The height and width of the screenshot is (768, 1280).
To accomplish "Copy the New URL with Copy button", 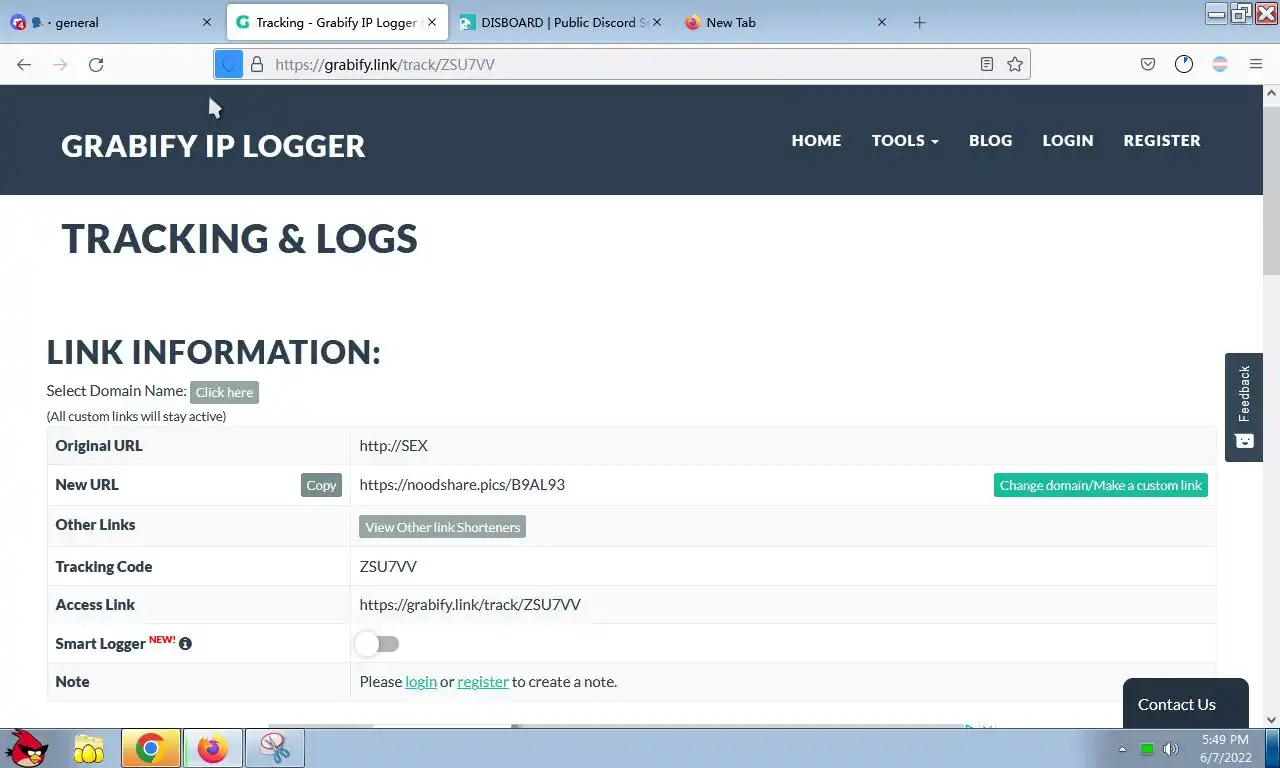I will (321, 485).
